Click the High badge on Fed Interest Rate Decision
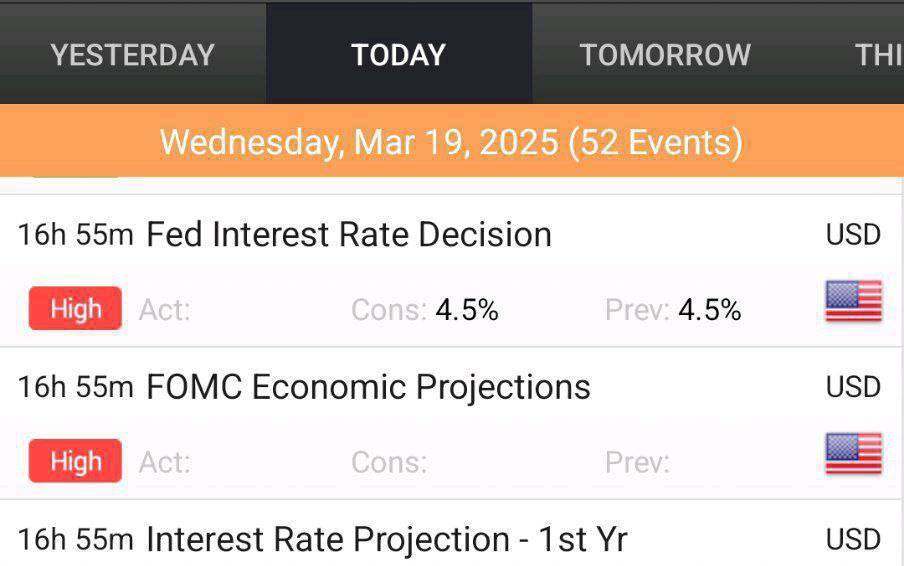The height and width of the screenshot is (566, 904). [x=75, y=308]
